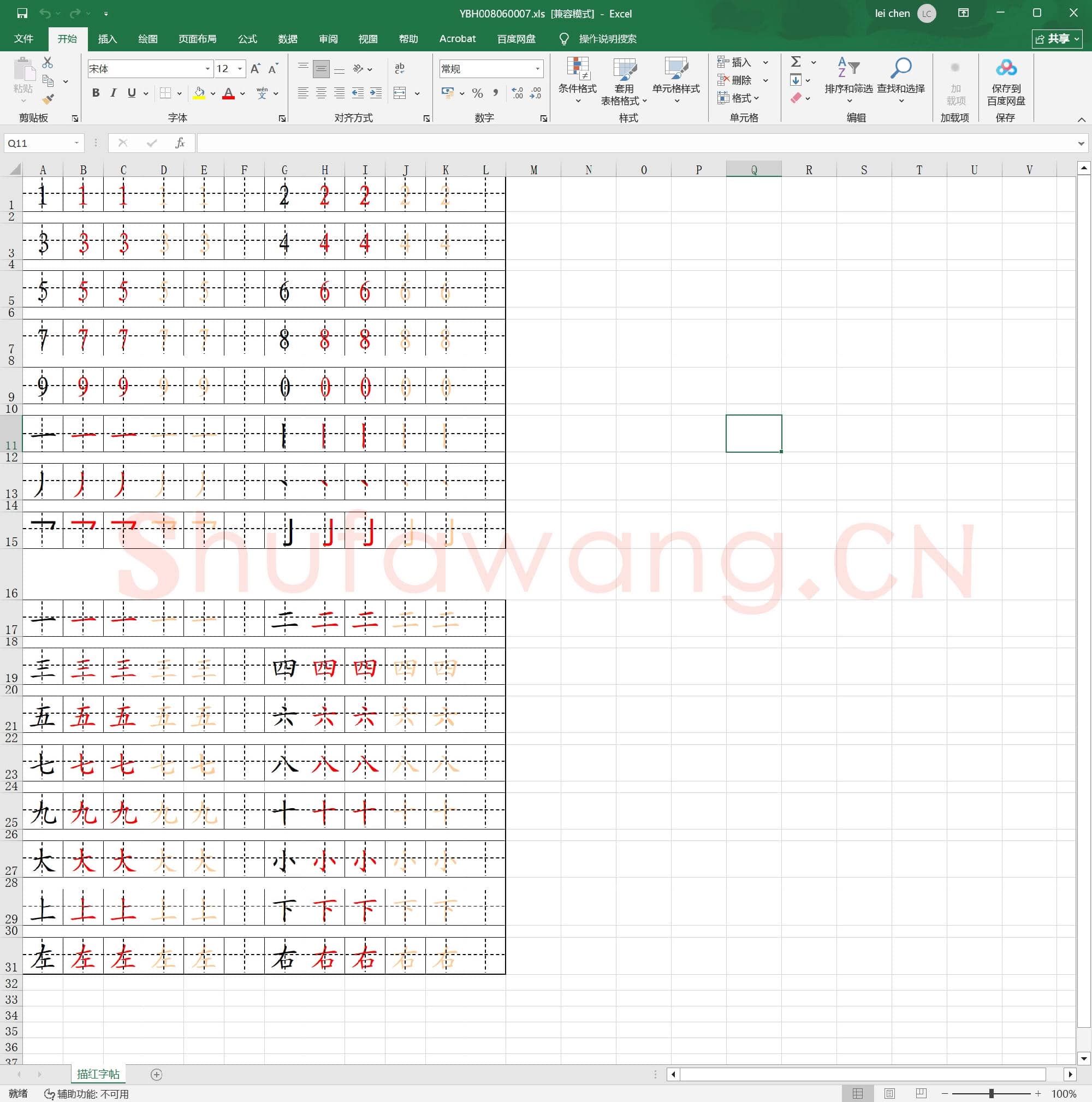Toggle underline formatting
Image resolution: width=1092 pixels, height=1102 pixels.
coord(131,93)
